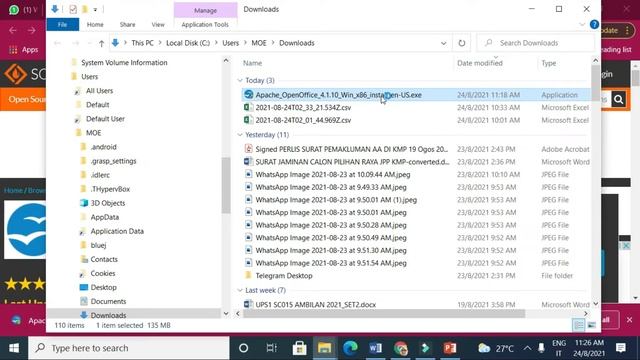Open Microsoft Store from taskbar
640x360 pixels.
pos(299,348)
